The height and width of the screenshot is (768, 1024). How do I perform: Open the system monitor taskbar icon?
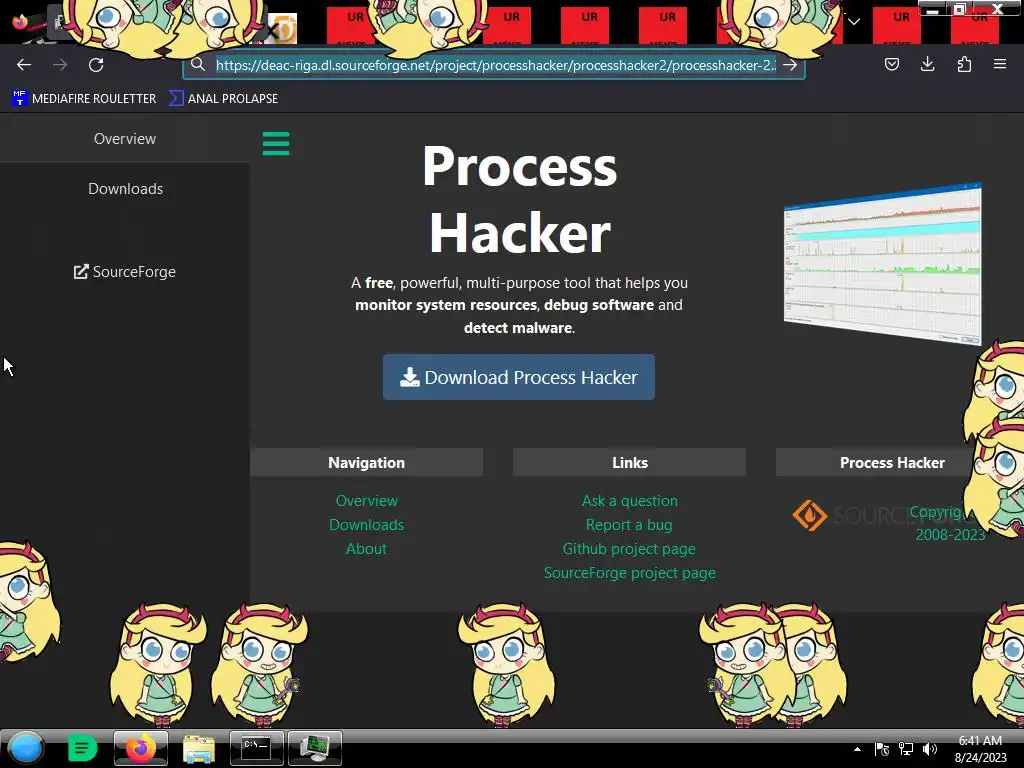tap(315, 748)
